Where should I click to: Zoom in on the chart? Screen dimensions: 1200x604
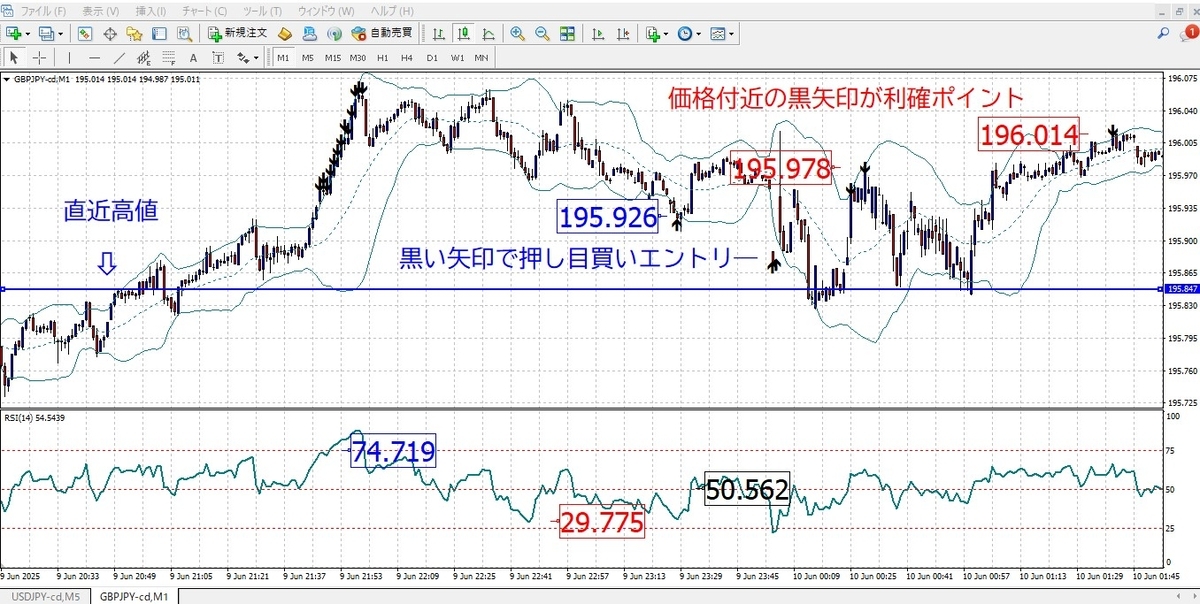click(517, 33)
